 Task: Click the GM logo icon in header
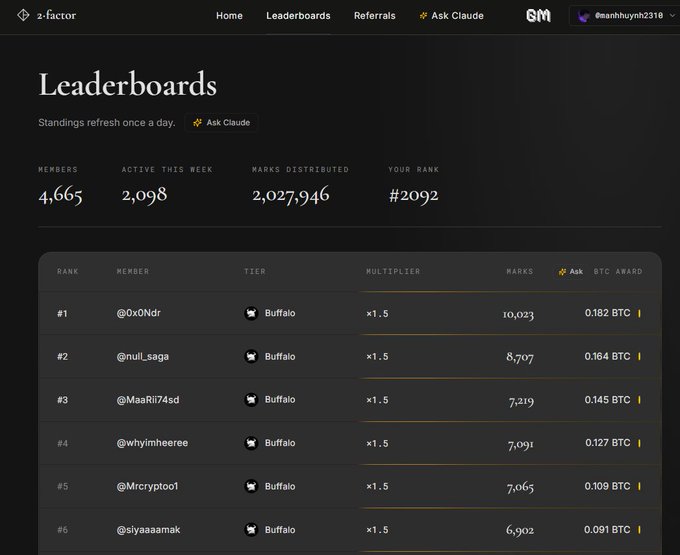[538, 16]
